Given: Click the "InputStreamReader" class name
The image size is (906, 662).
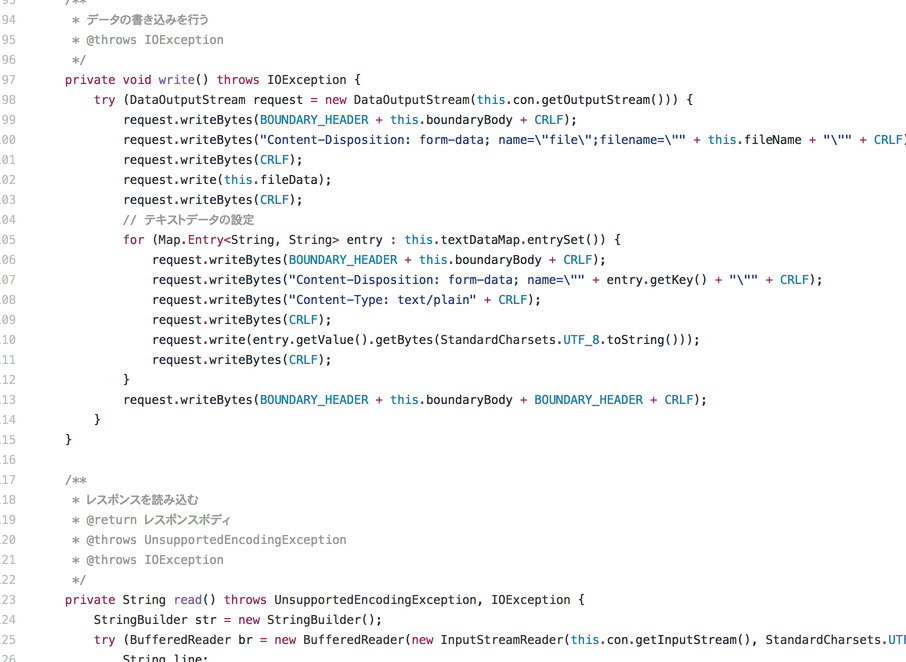Looking at the screenshot, I should click(x=502, y=639).
